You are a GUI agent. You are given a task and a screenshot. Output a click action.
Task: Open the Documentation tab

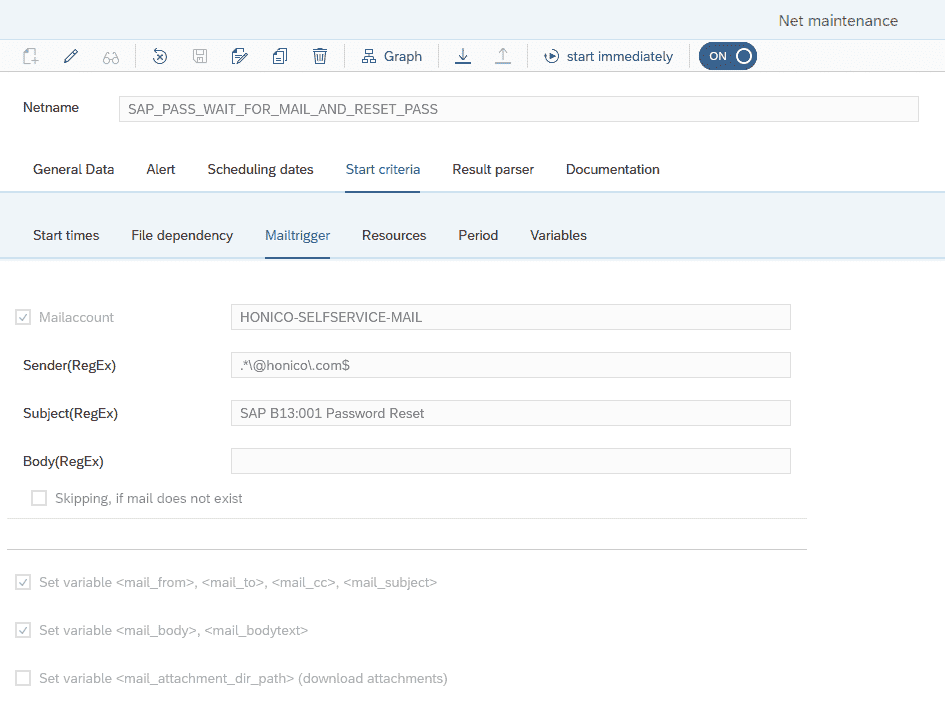[613, 169]
